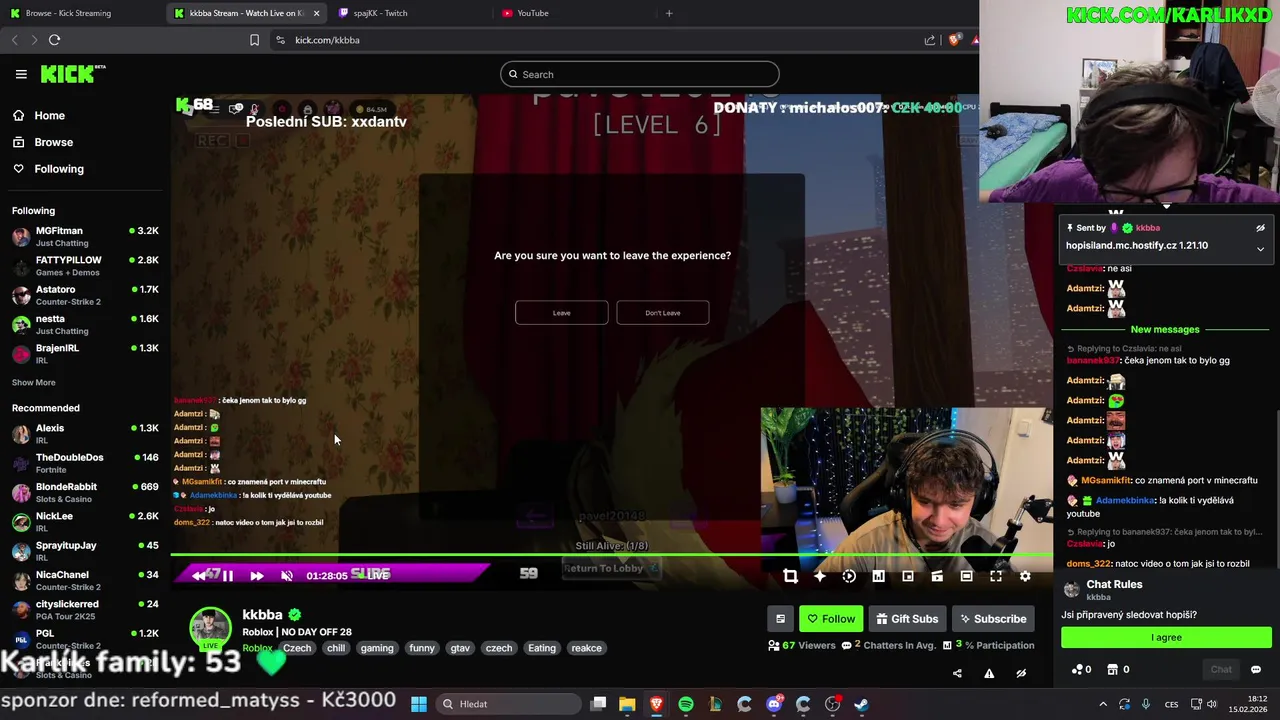Viewport: 1280px width, 720px height.
Task: Open Astatoro channel in sidebar
Action: [85, 295]
